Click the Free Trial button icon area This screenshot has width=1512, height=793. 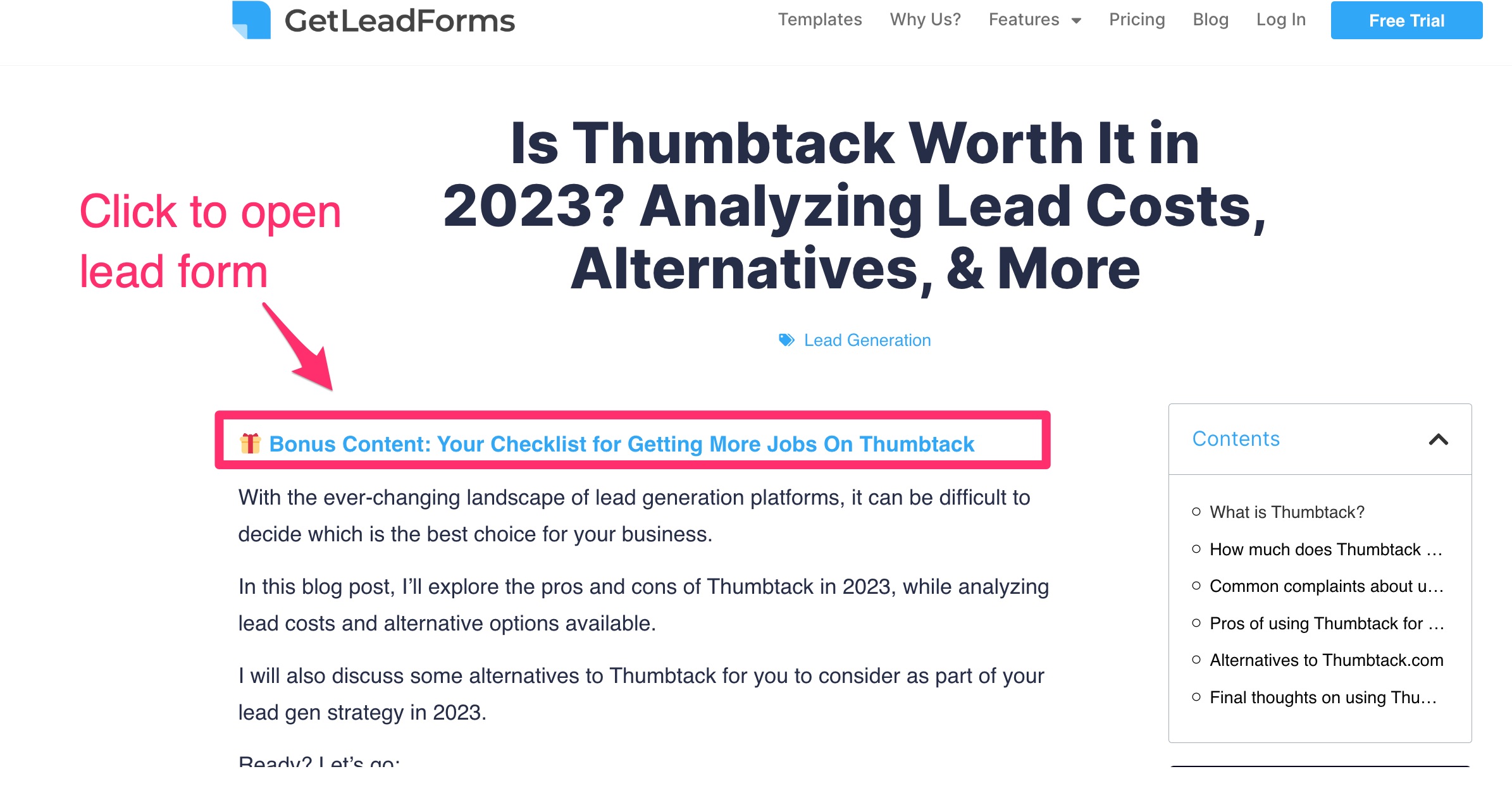1406,19
